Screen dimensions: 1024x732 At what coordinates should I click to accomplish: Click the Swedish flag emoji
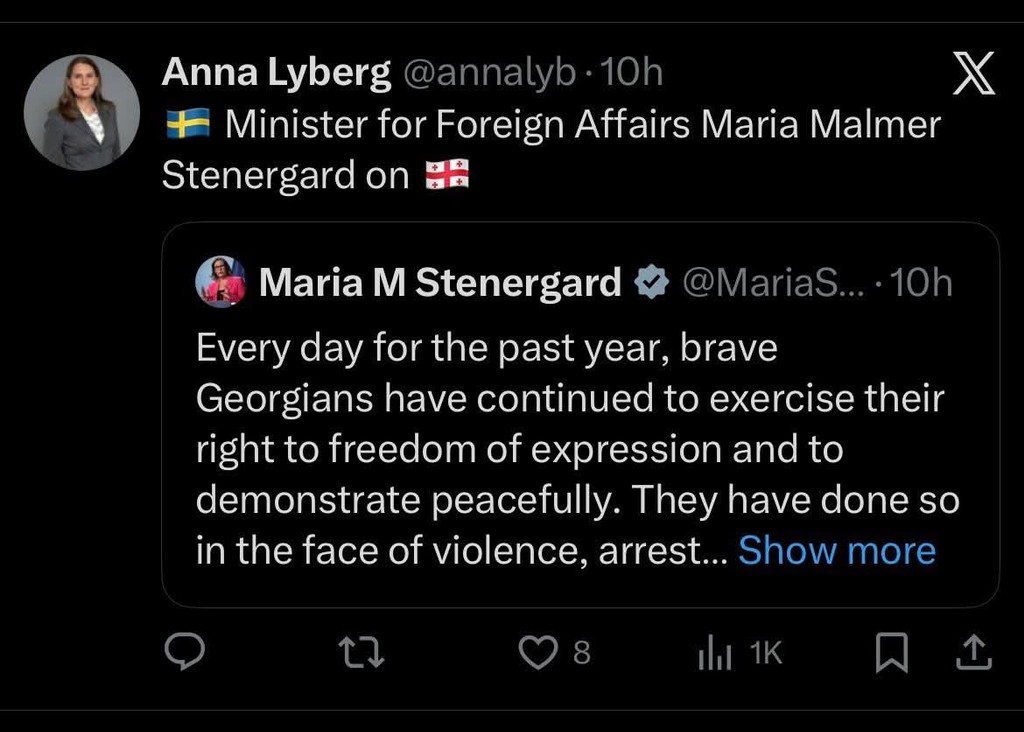click(x=187, y=124)
